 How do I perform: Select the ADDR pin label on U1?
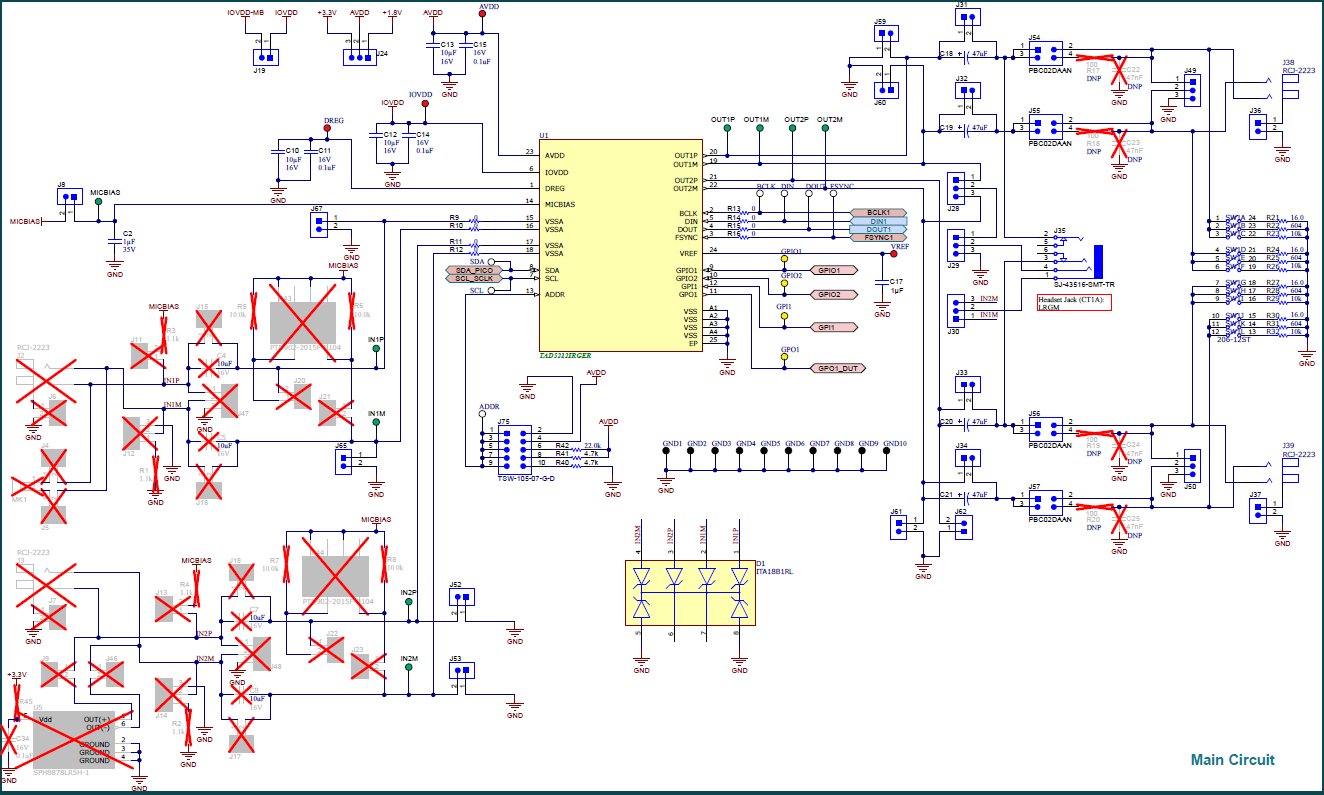(555, 294)
